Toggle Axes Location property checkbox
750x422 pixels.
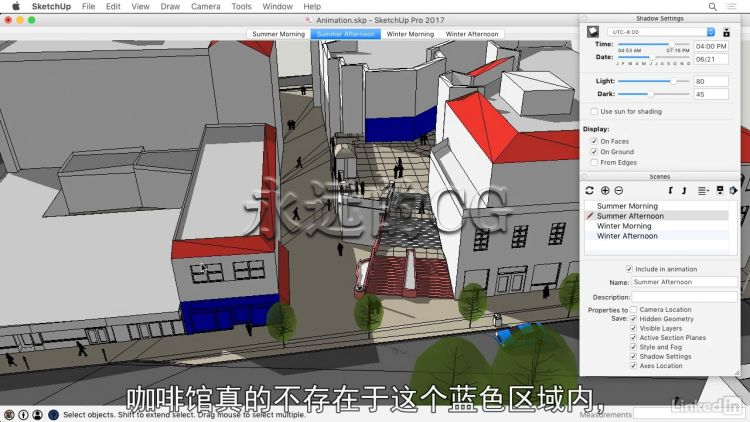click(633, 366)
